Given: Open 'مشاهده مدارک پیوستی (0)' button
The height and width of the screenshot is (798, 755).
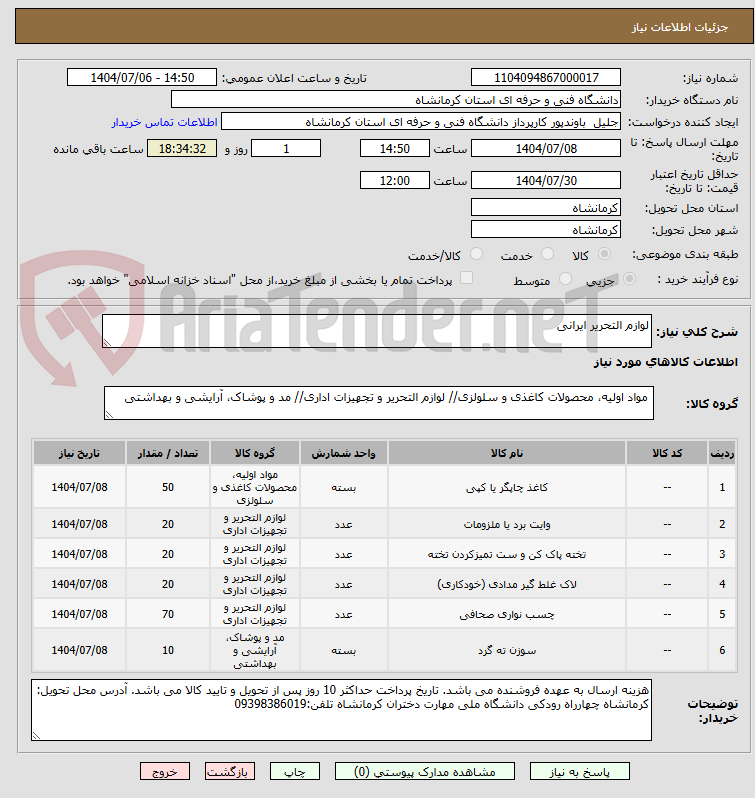Looking at the screenshot, I should [x=425, y=772].
